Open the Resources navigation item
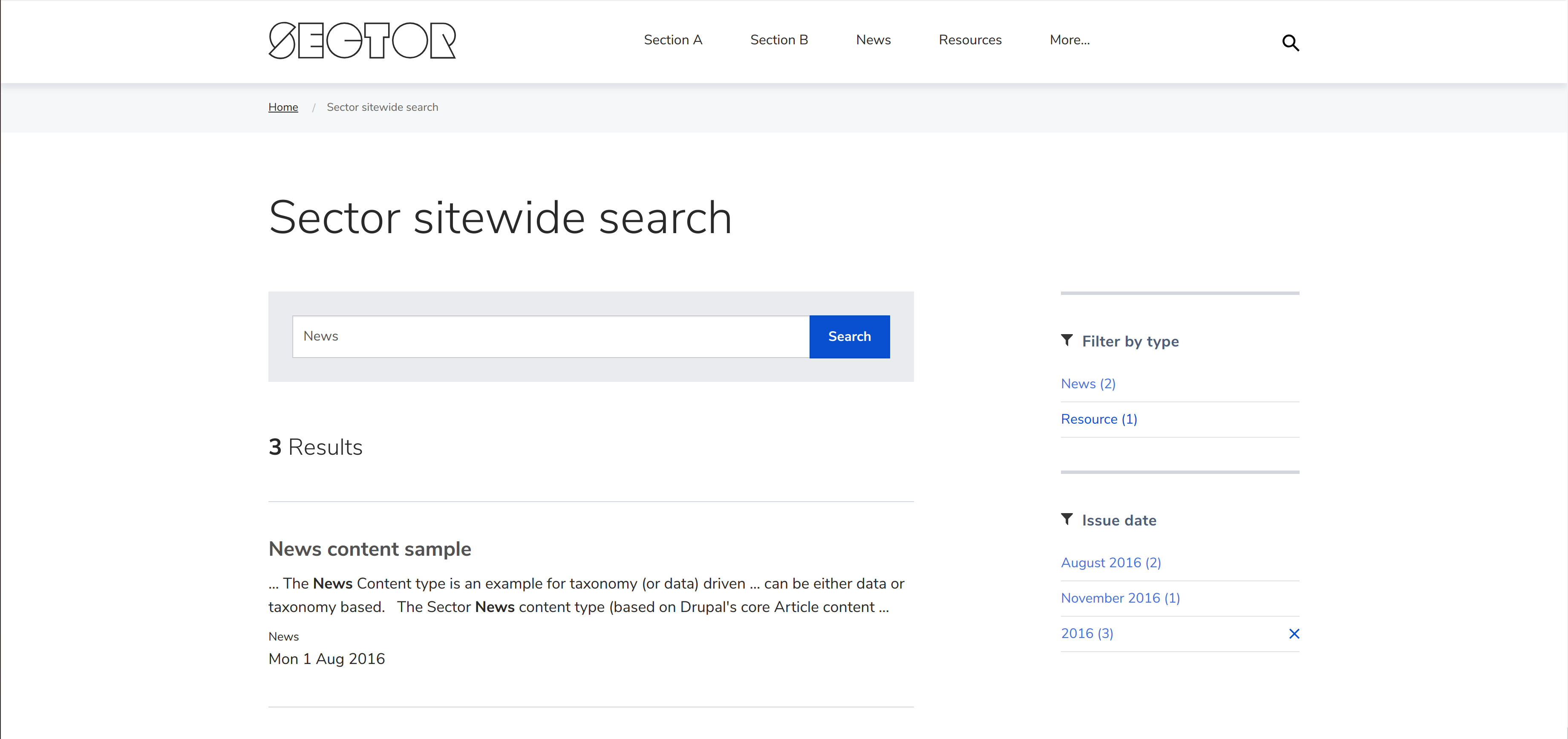Image resolution: width=1568 pixels, height=739 pixels. (970, 40)
